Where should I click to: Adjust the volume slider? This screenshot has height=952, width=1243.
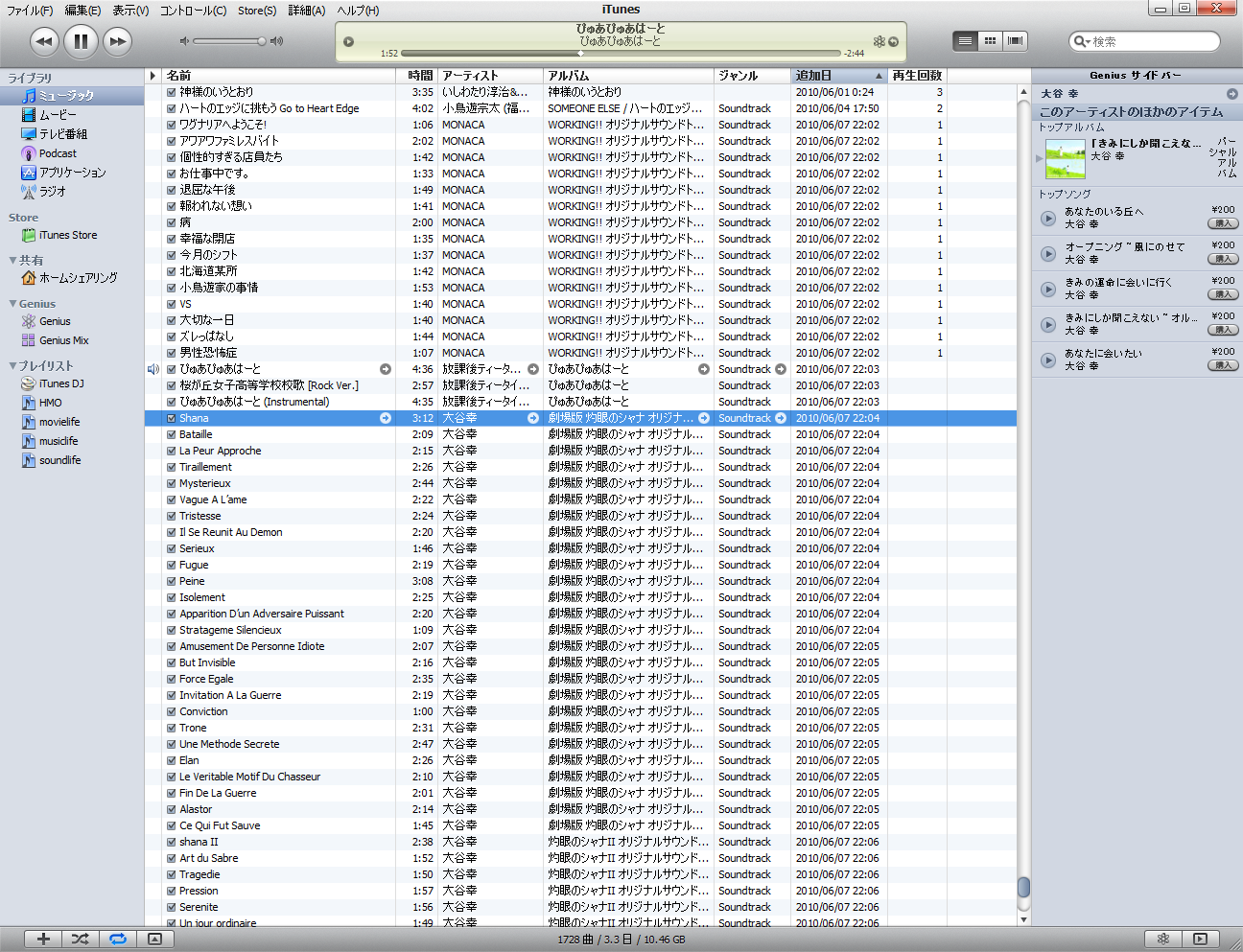tap(228, 41)
